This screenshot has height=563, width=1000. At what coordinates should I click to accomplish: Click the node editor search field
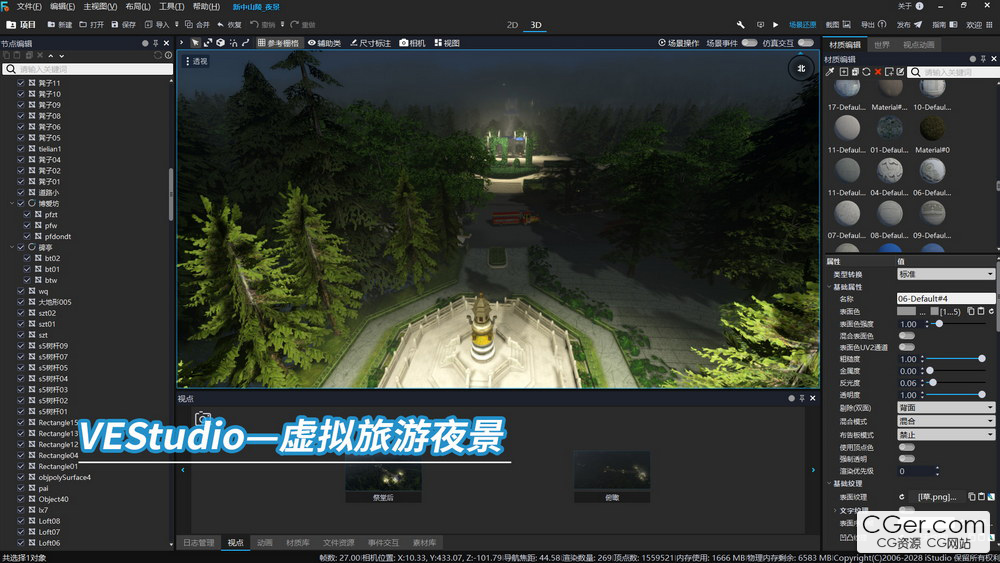tap(88, 69)
